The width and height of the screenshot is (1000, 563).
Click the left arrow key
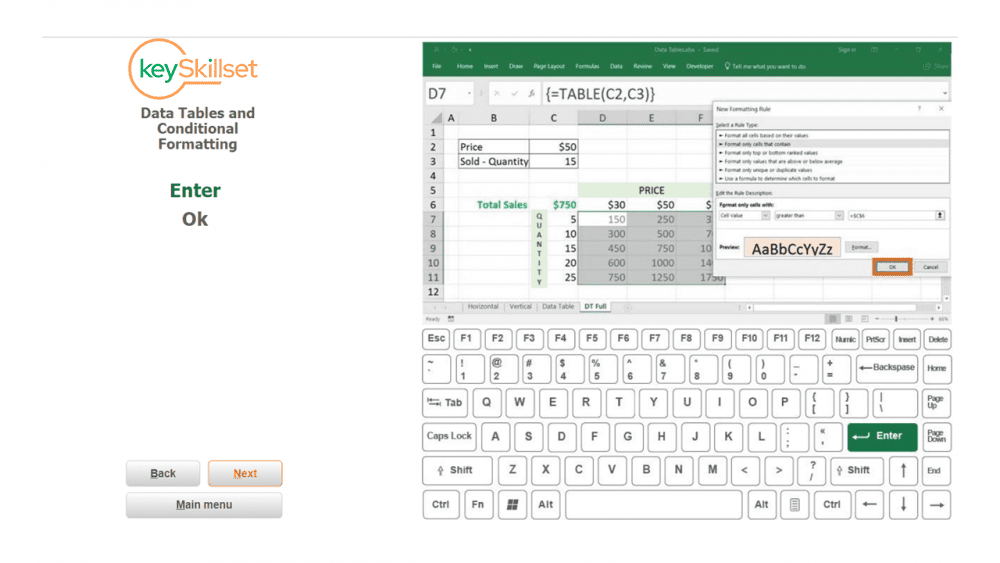pos(869,504)
